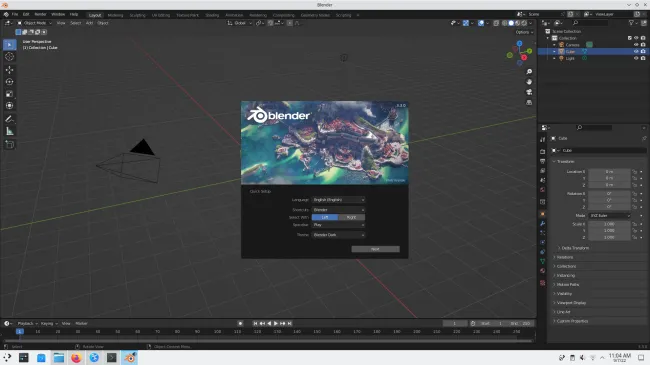Select the Annotate pencil tool

pyautogui.click(x=10, y=119)
